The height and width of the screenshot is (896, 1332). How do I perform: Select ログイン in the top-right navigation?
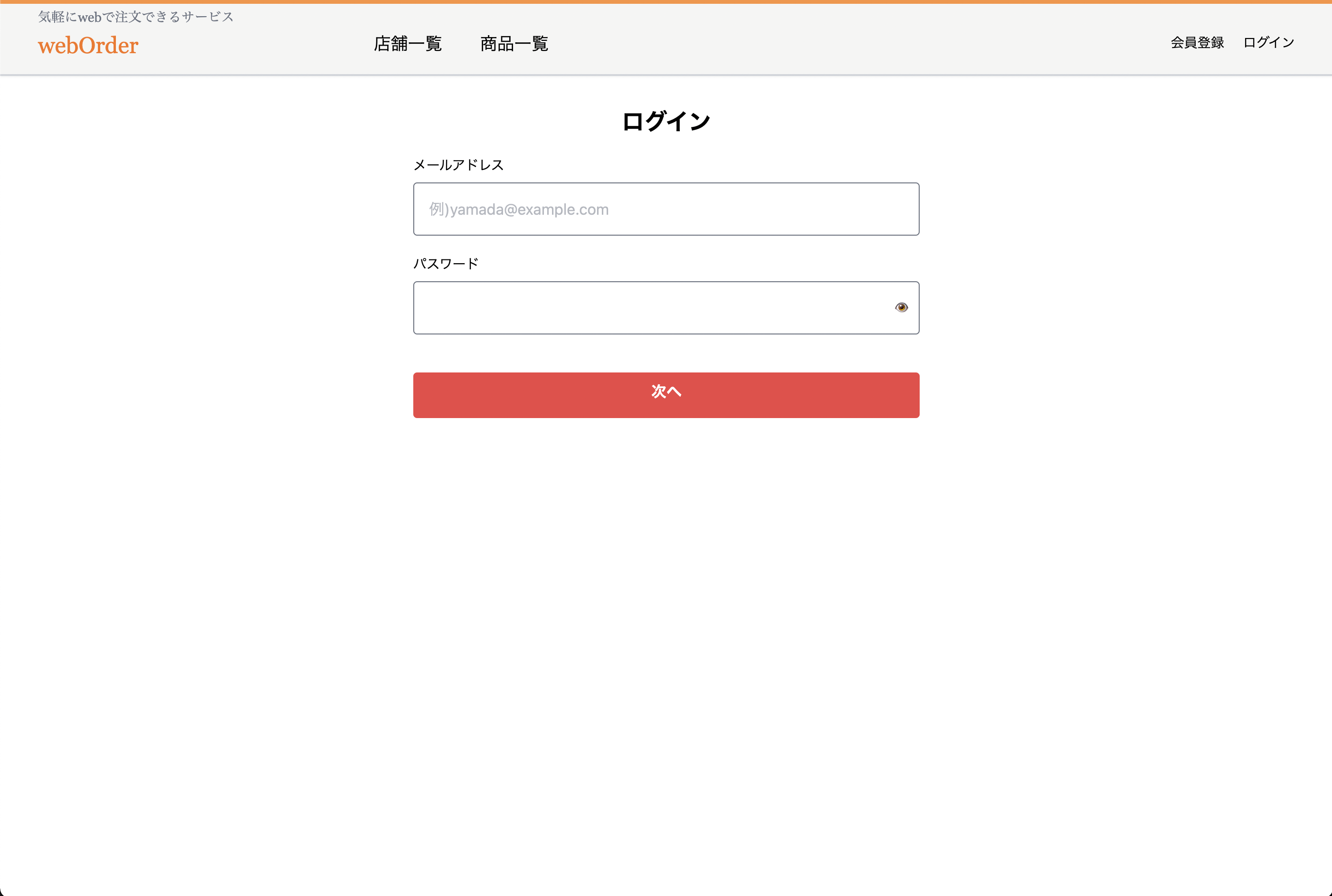pos(1267,42)
